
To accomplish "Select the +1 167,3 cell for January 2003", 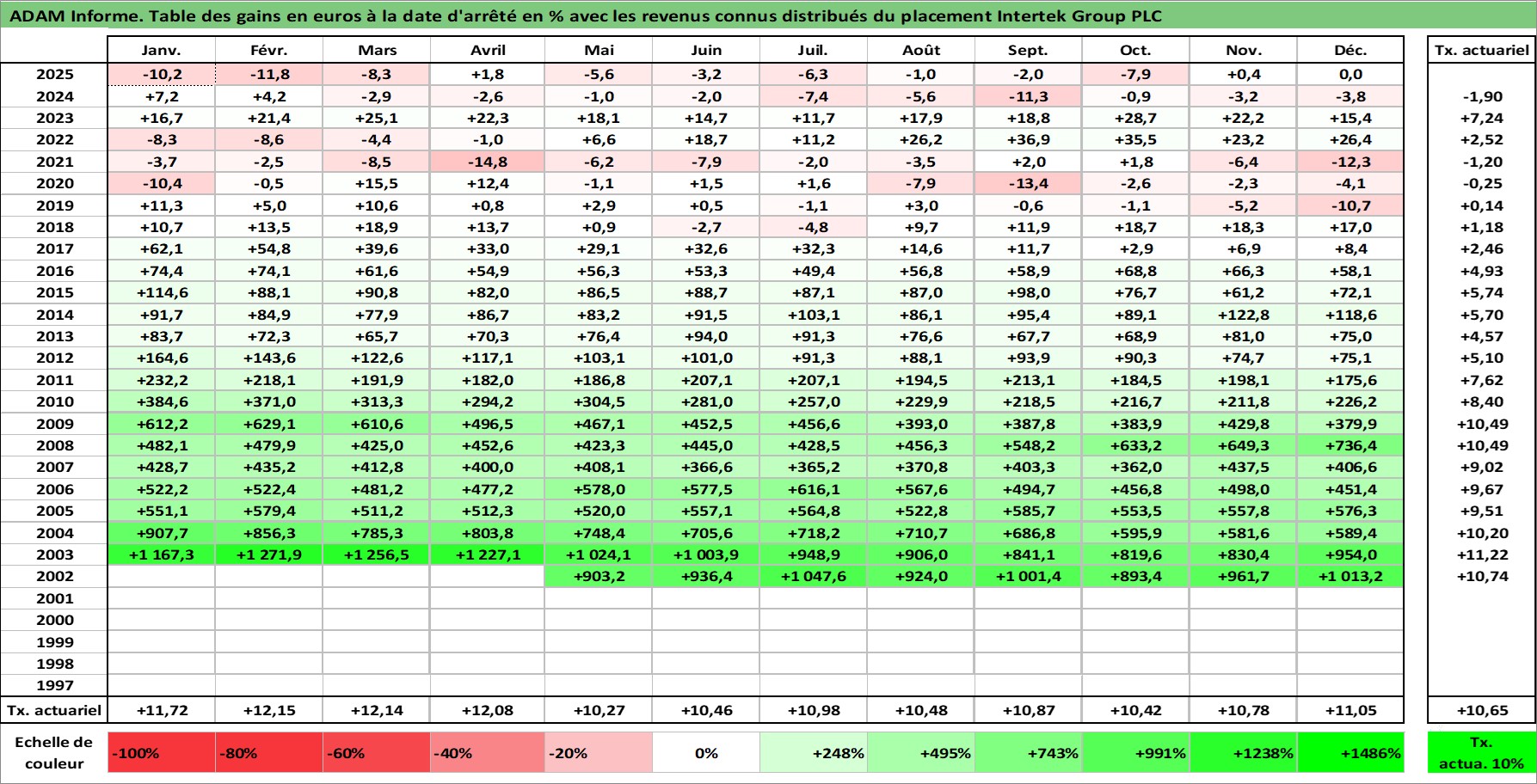I will tap(161, 554).
